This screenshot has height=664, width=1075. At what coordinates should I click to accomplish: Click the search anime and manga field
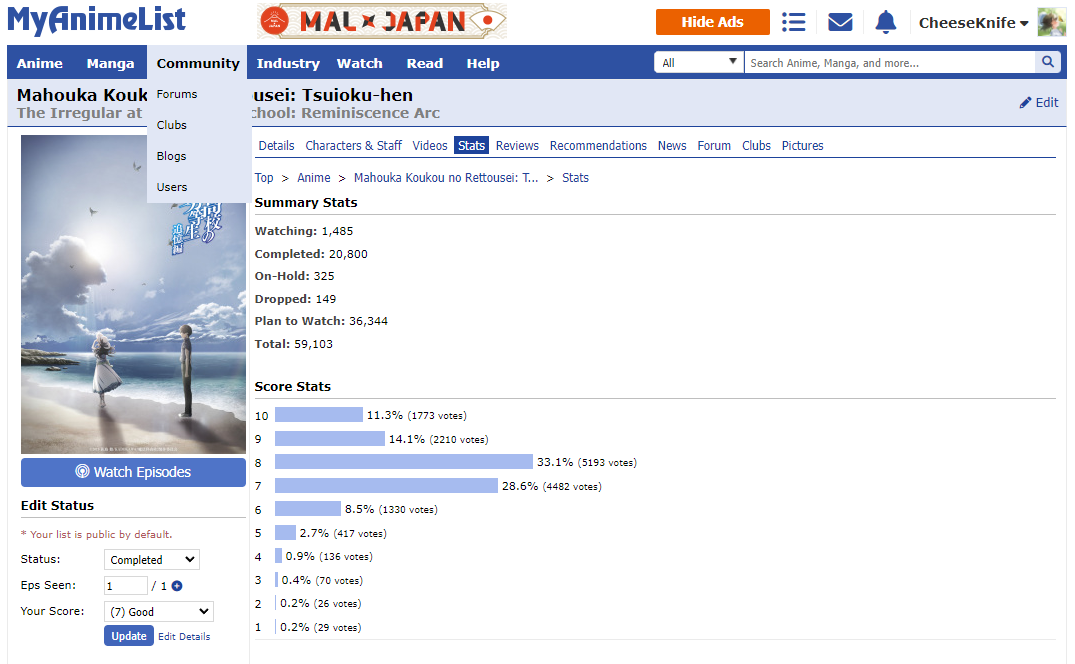888,62
